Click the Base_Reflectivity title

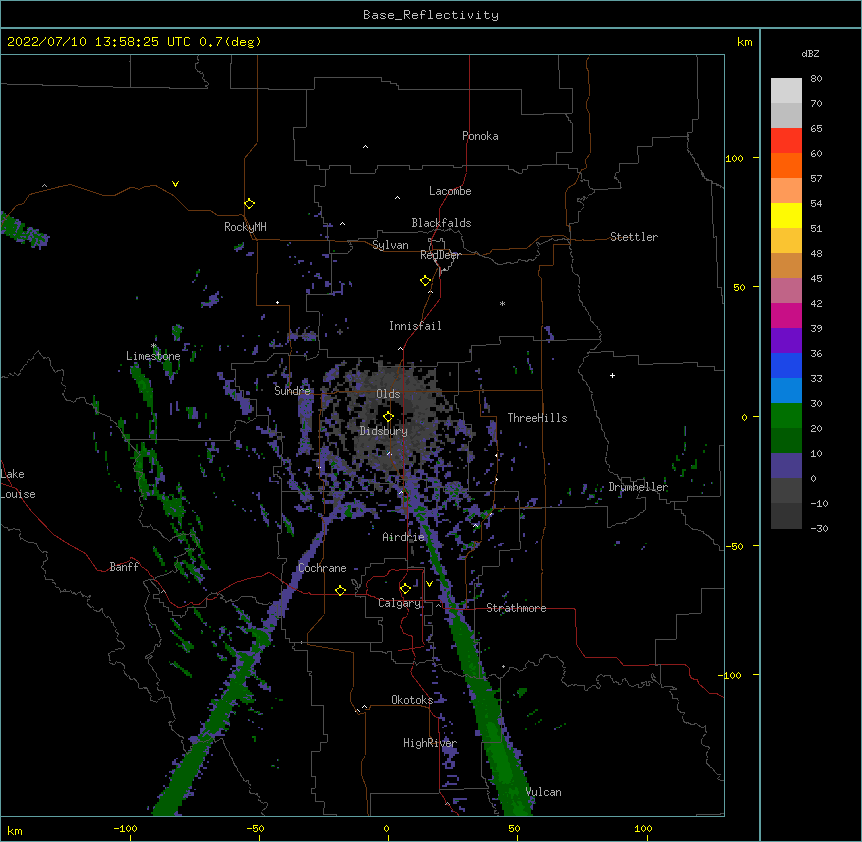coord(431,15)
